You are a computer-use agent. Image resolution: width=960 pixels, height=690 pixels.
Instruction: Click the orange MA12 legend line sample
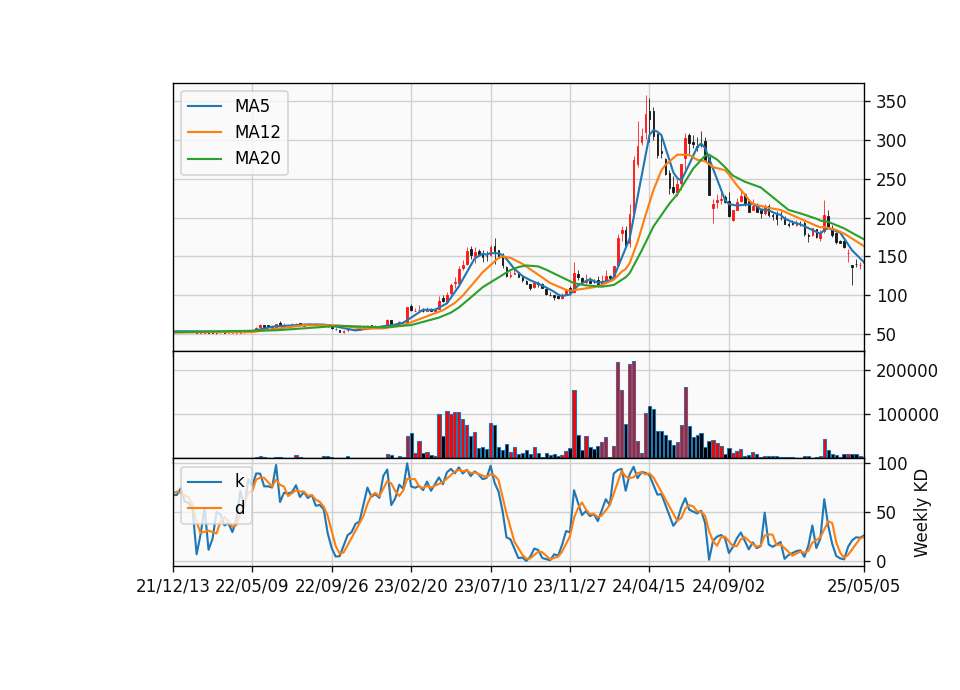(x=204, y=132)
